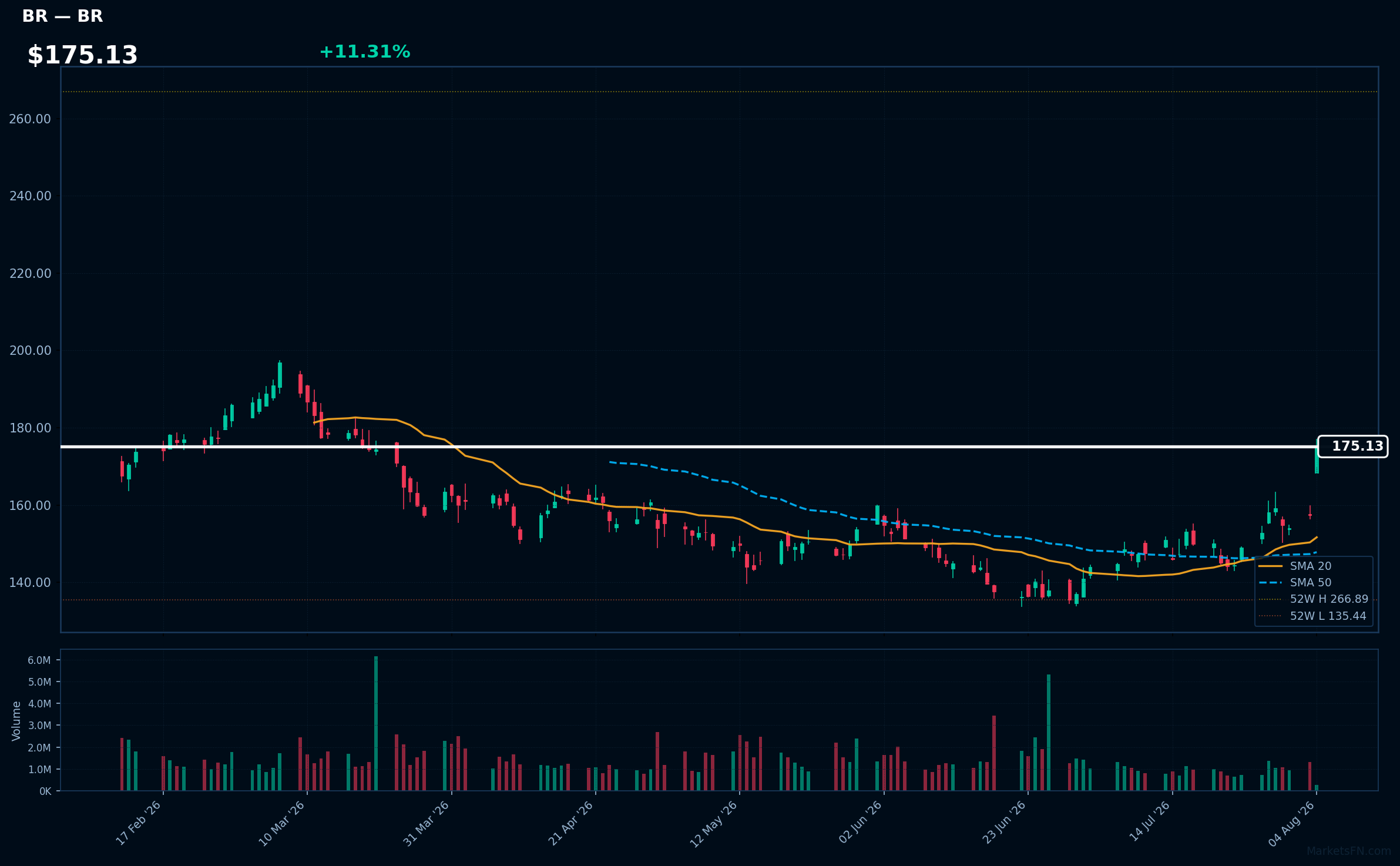Click the 21 Apr '26 date label
The image size is (1400, 866).
tap(571, 823)
